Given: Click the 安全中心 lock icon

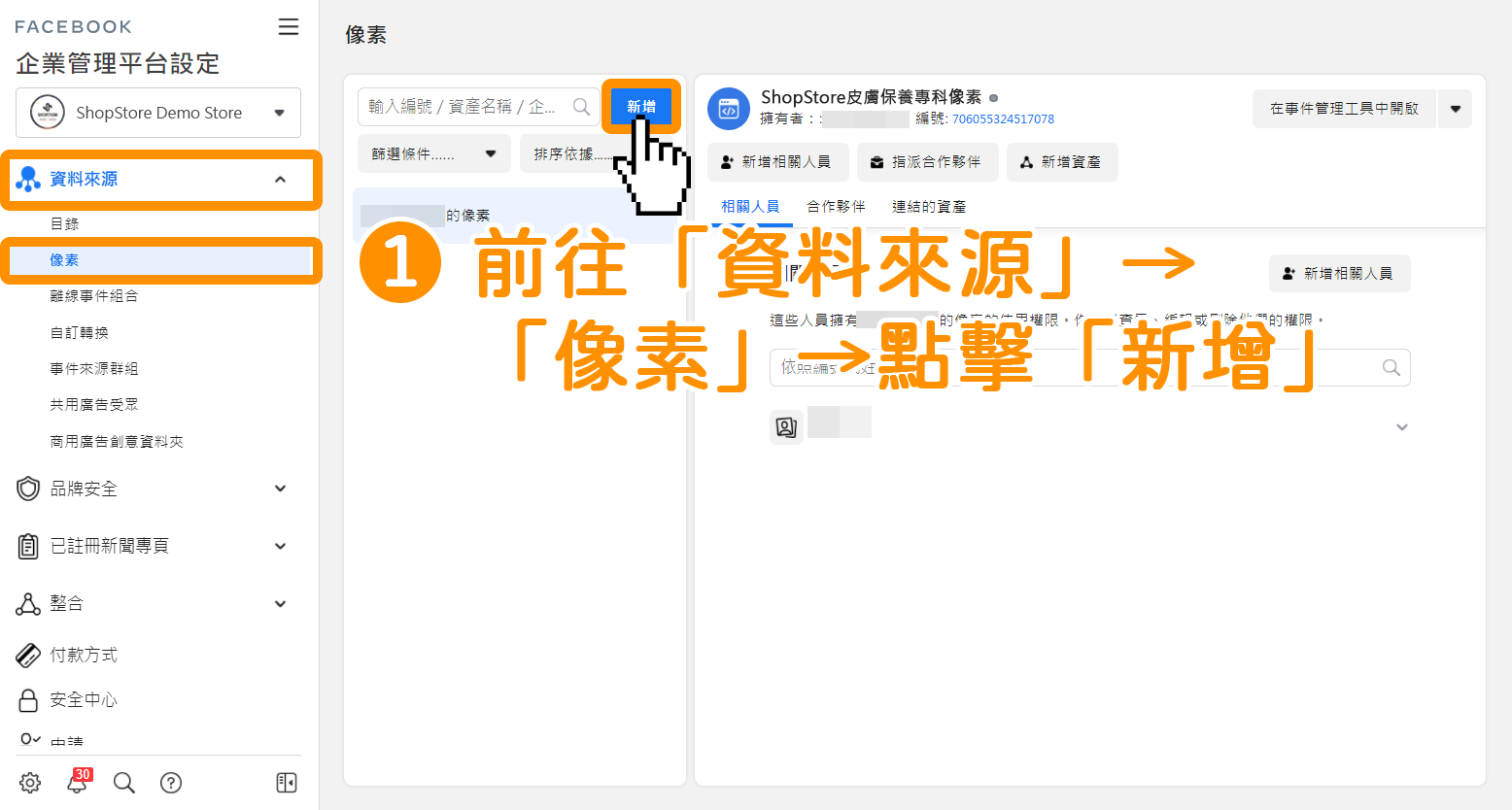Looking at the screenshot, I should tap(28, 700).
